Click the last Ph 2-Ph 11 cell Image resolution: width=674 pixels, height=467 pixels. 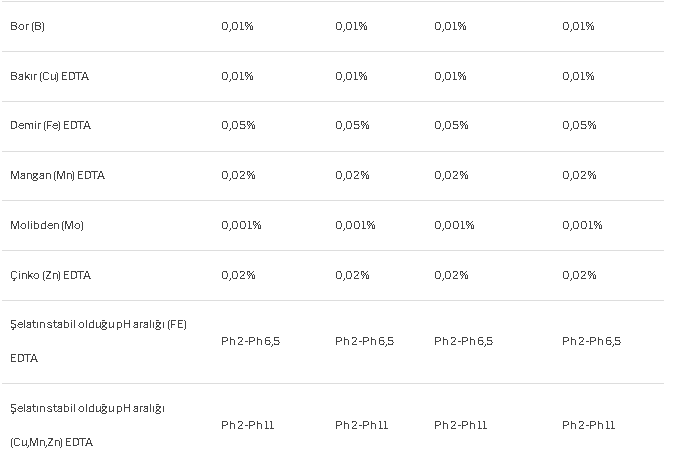(x=588, y=425)
